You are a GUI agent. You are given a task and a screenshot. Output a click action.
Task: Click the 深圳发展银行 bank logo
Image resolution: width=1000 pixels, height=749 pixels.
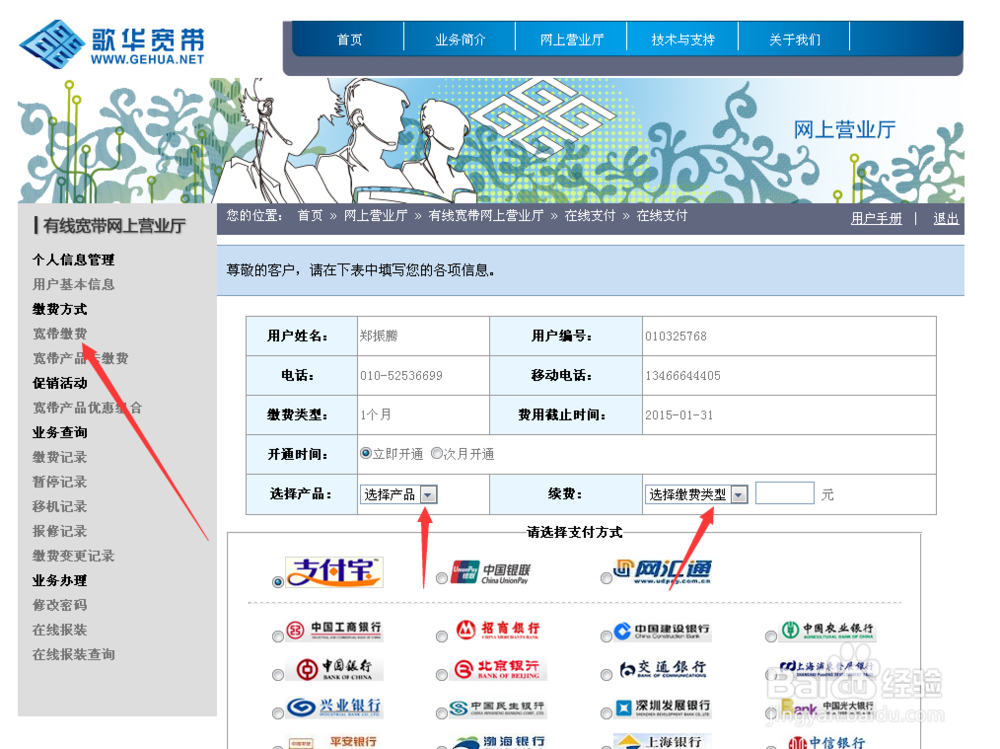[662, 707]
